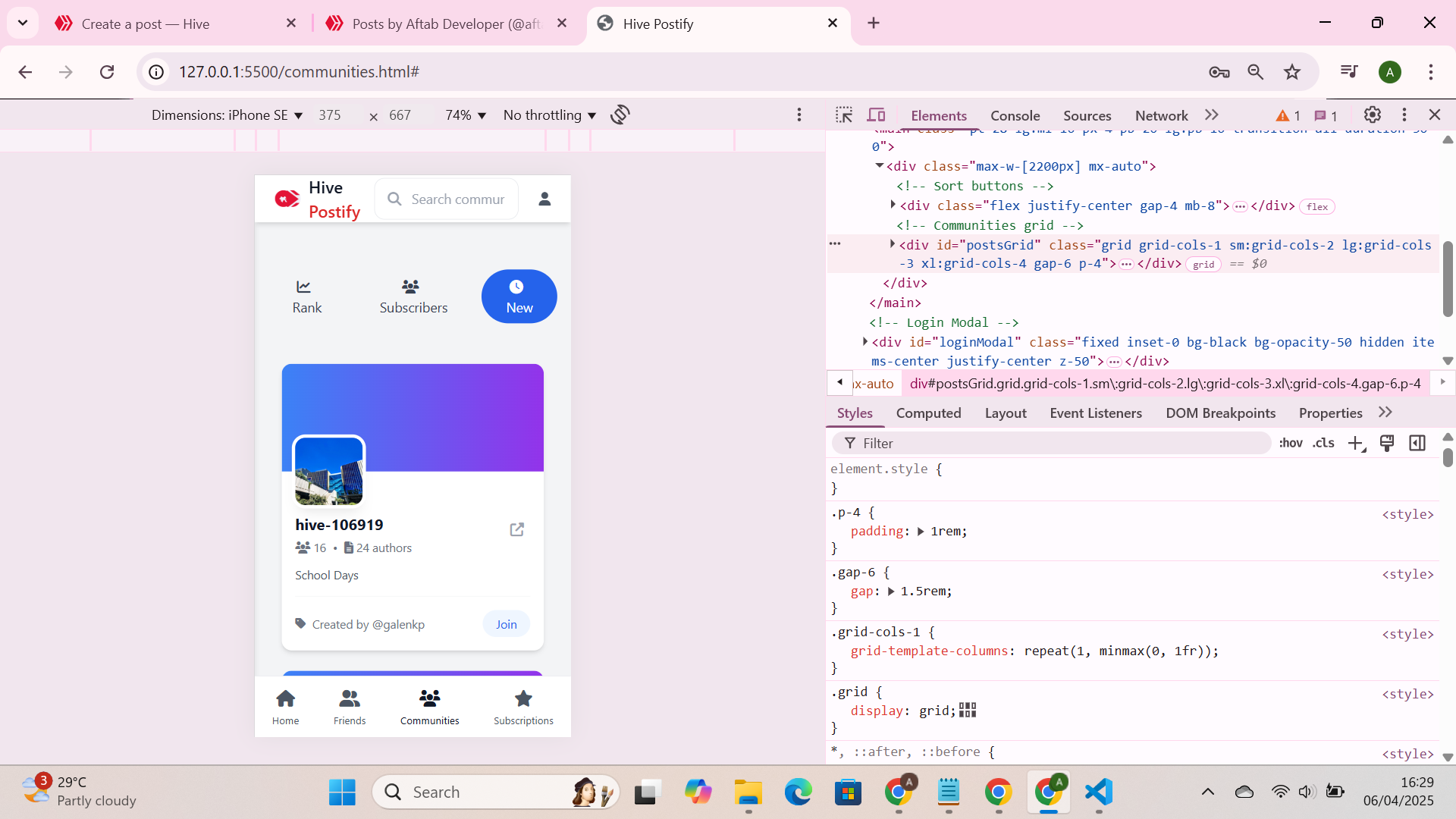Viewport: 1456px width, 819px height.
Task: Show more DevTools panels chevron
Action: pos(1212,115)
